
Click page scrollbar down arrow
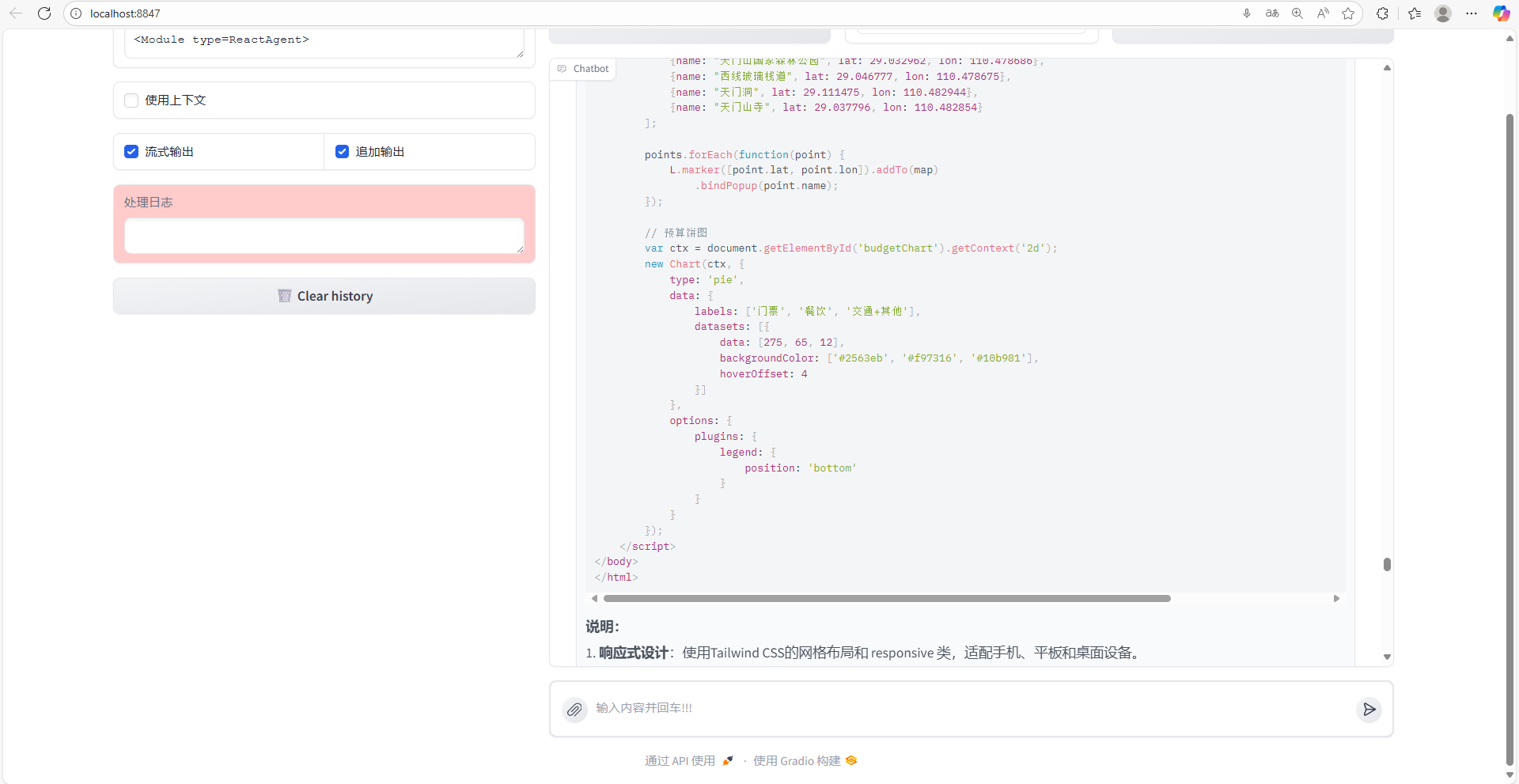[x=1510, y=775]
